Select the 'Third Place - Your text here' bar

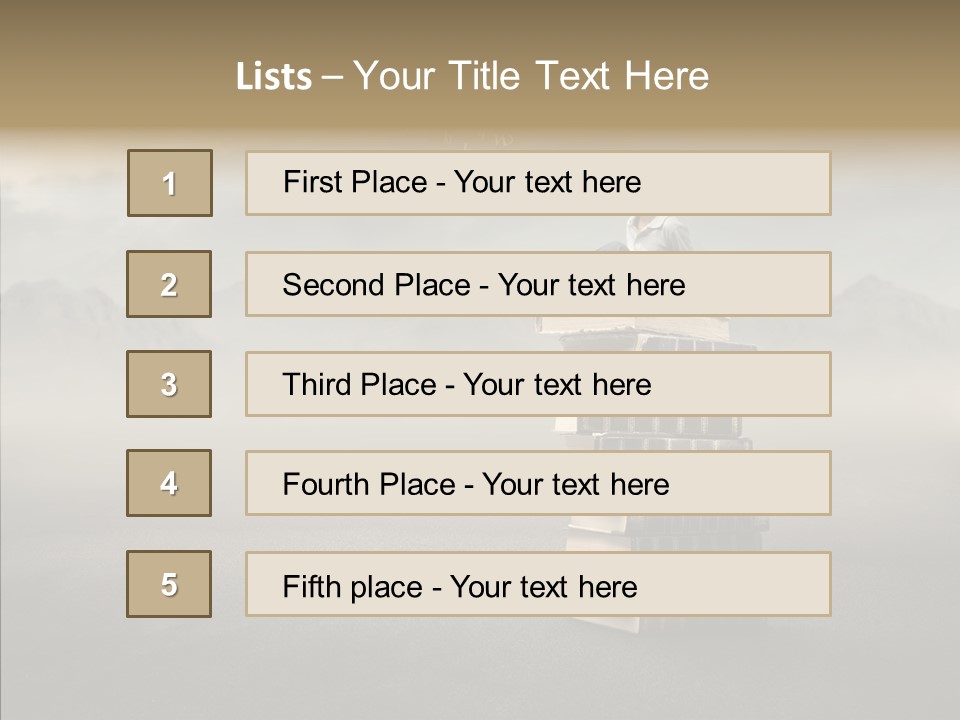point(538,384)
